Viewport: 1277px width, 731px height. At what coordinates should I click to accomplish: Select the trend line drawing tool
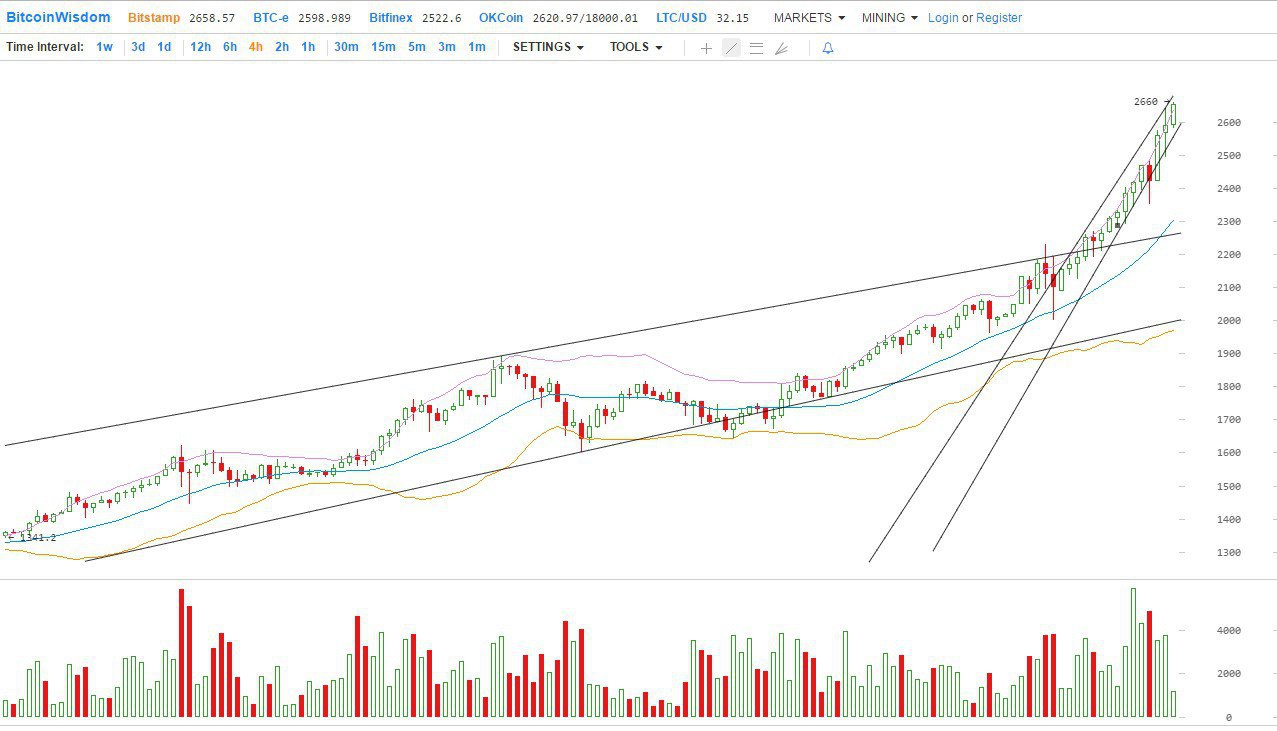click(x=731, y=48)
